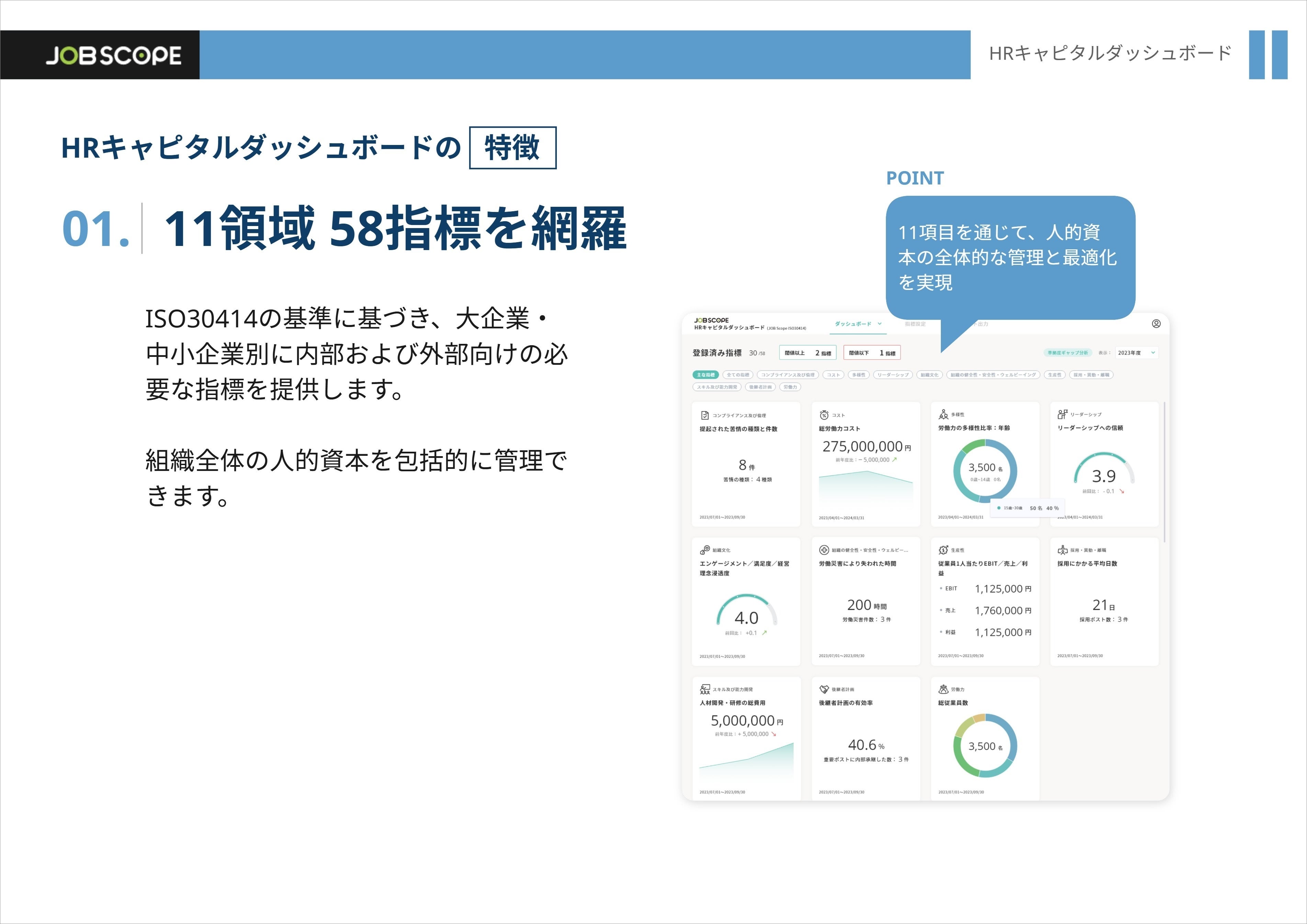The image size is (1307, 924).
Task: Click the リーダーシップ card icon
Action: [x=1062, y=414]
